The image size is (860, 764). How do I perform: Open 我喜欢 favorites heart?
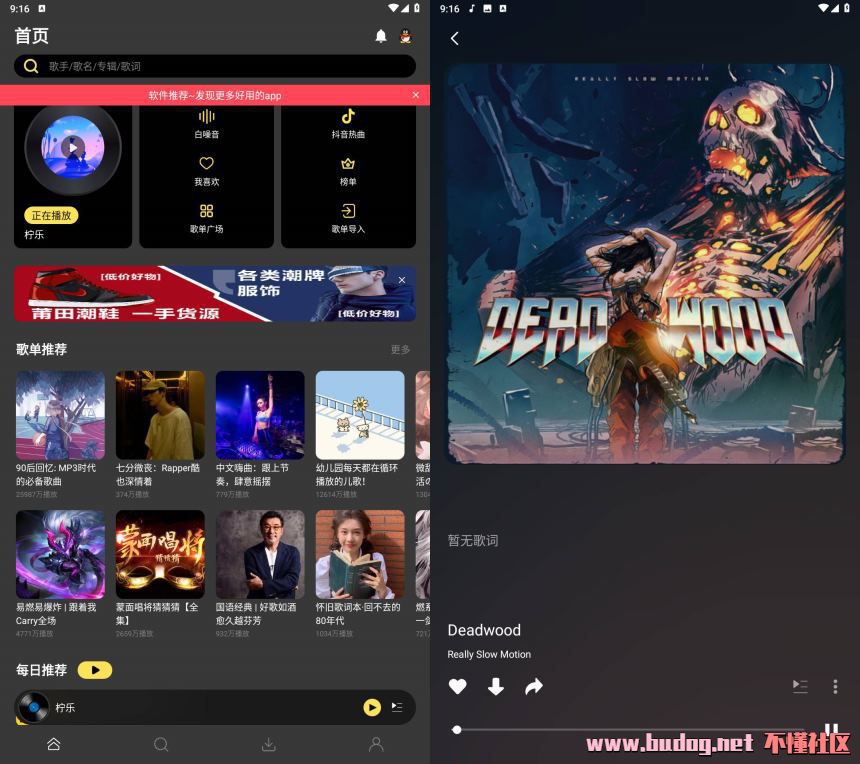tap(206, 171)
